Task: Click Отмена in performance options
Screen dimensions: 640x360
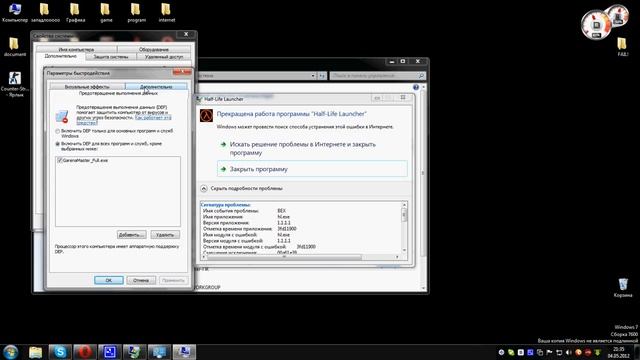Action: tap(141, 280)
